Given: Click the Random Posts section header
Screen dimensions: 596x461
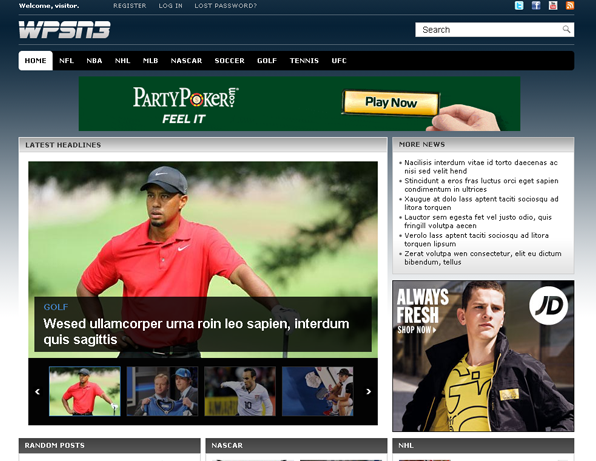Looking at the screenshot, I should 109,445.
